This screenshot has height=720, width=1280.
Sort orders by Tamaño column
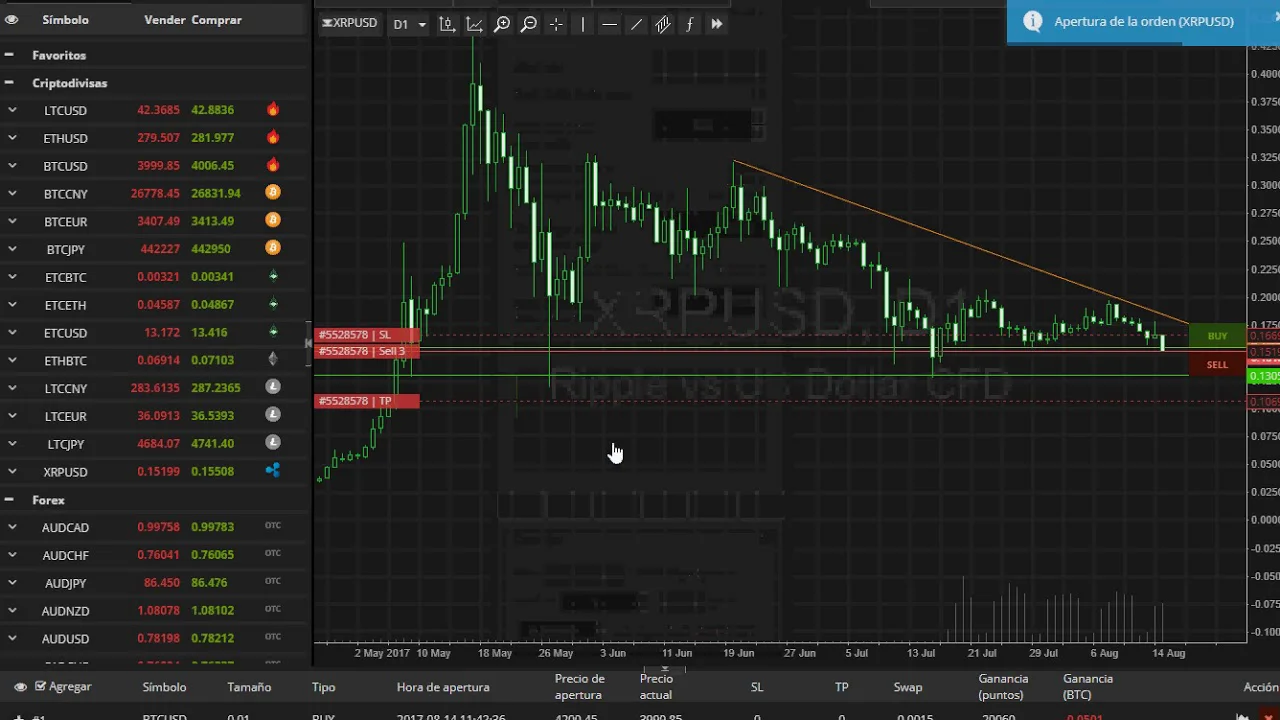(249, 687)
